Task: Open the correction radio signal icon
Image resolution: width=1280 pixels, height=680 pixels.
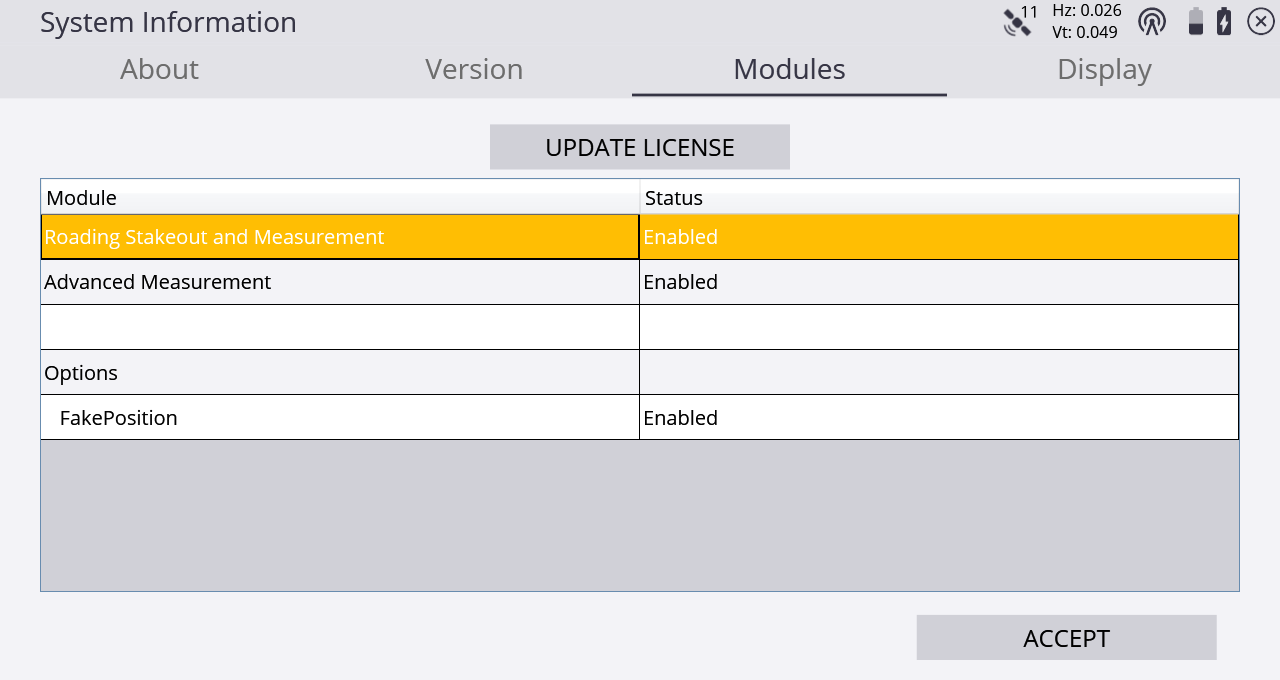Action: pyautogui.click(x=1152, y=21)
